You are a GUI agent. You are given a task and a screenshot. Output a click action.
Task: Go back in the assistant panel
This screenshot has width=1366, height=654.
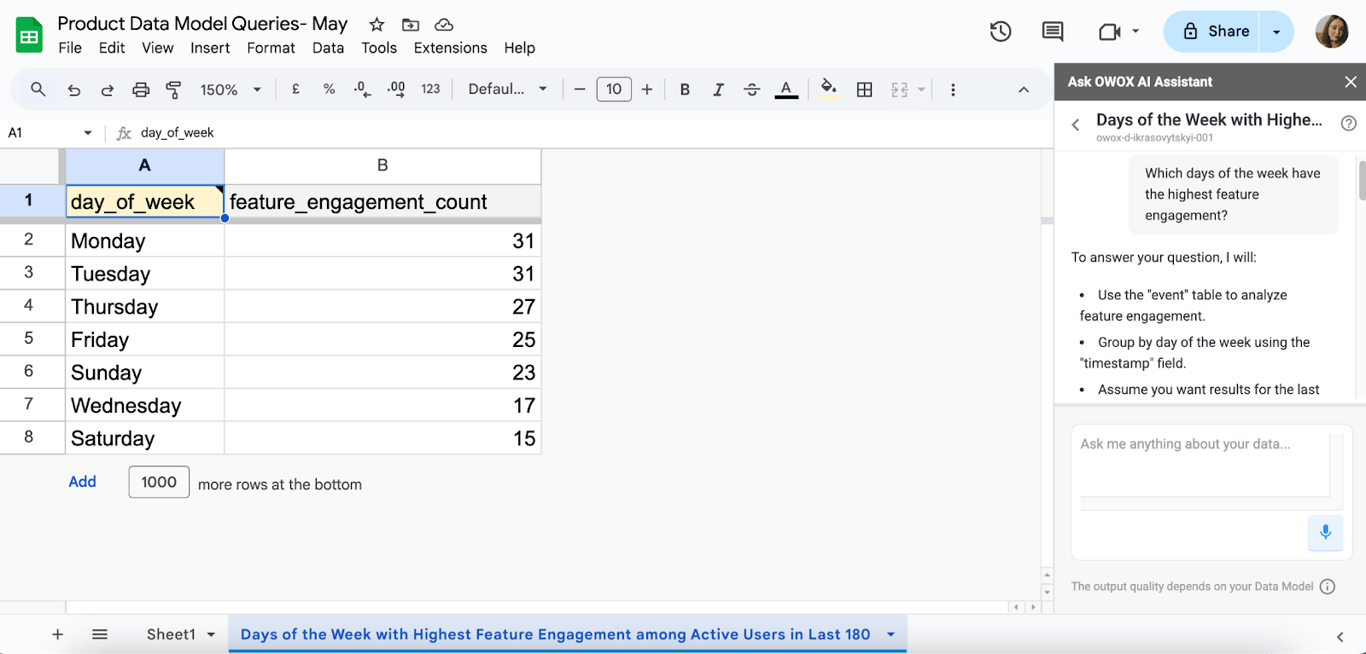pyautogui.click(x=1076, y=125)
